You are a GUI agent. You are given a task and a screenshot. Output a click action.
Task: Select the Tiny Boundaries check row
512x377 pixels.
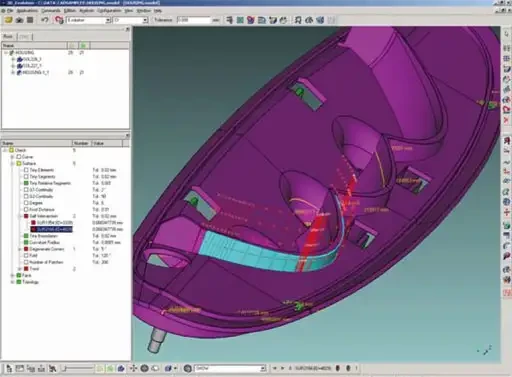coord(41,236)
